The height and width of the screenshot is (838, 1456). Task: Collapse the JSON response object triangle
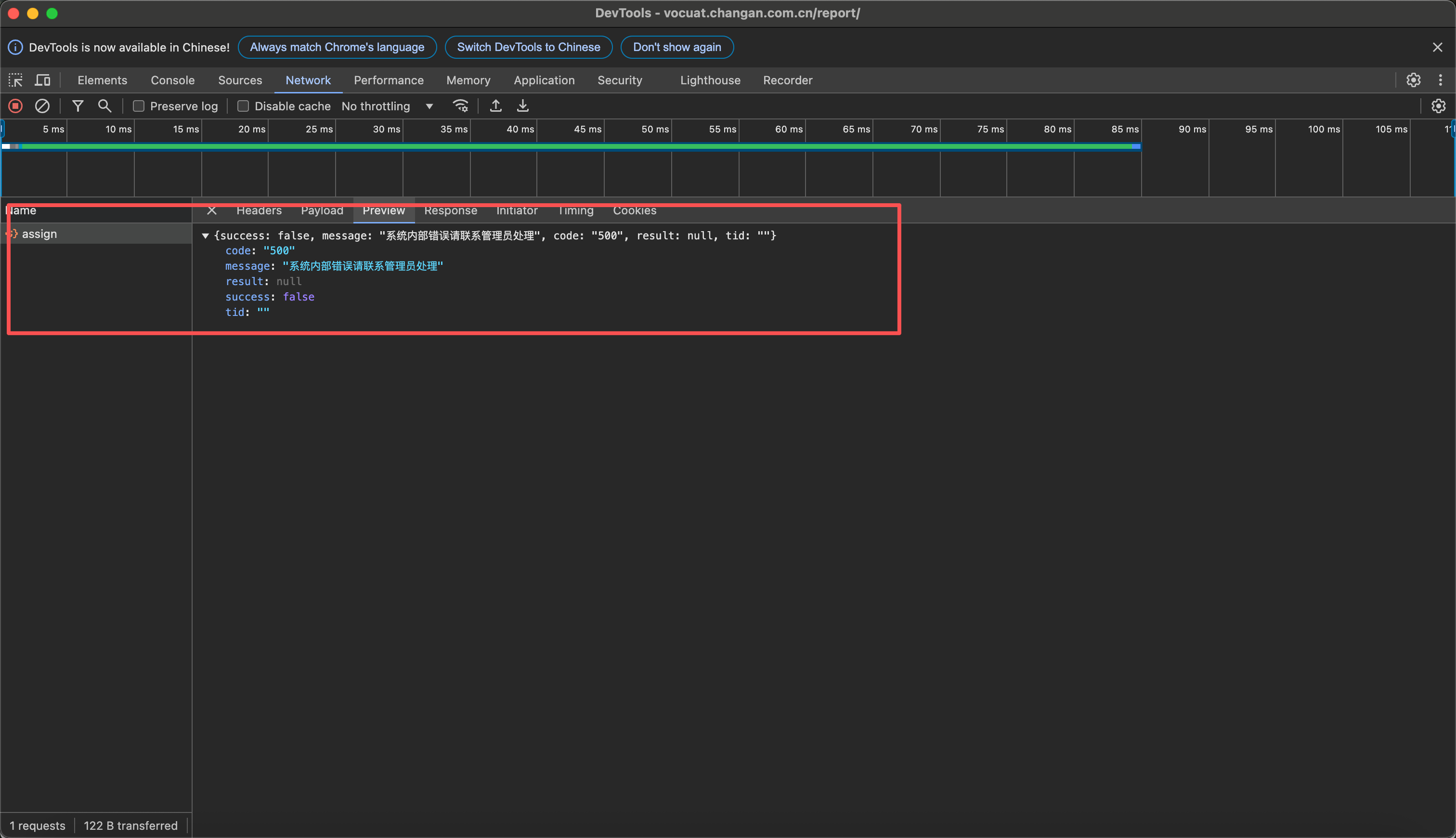[x=206, y=236]
